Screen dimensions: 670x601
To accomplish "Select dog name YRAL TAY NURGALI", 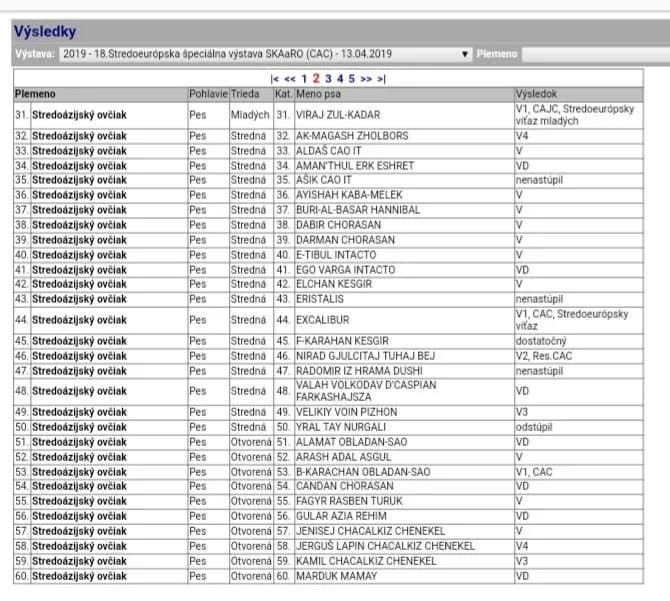I will pyautogui.click(x=341, y=427).
